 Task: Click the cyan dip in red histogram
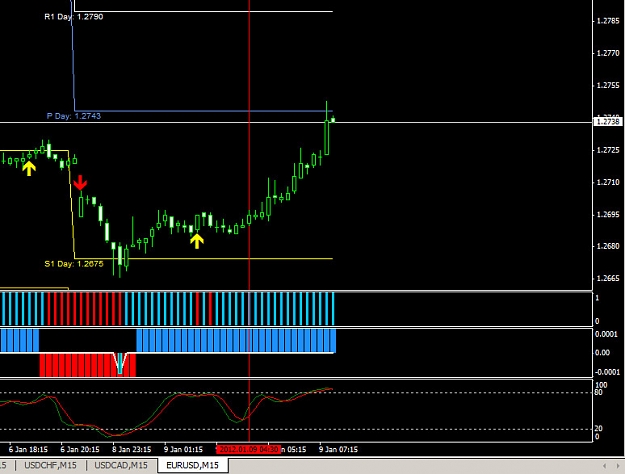click(x=120, y=363)
